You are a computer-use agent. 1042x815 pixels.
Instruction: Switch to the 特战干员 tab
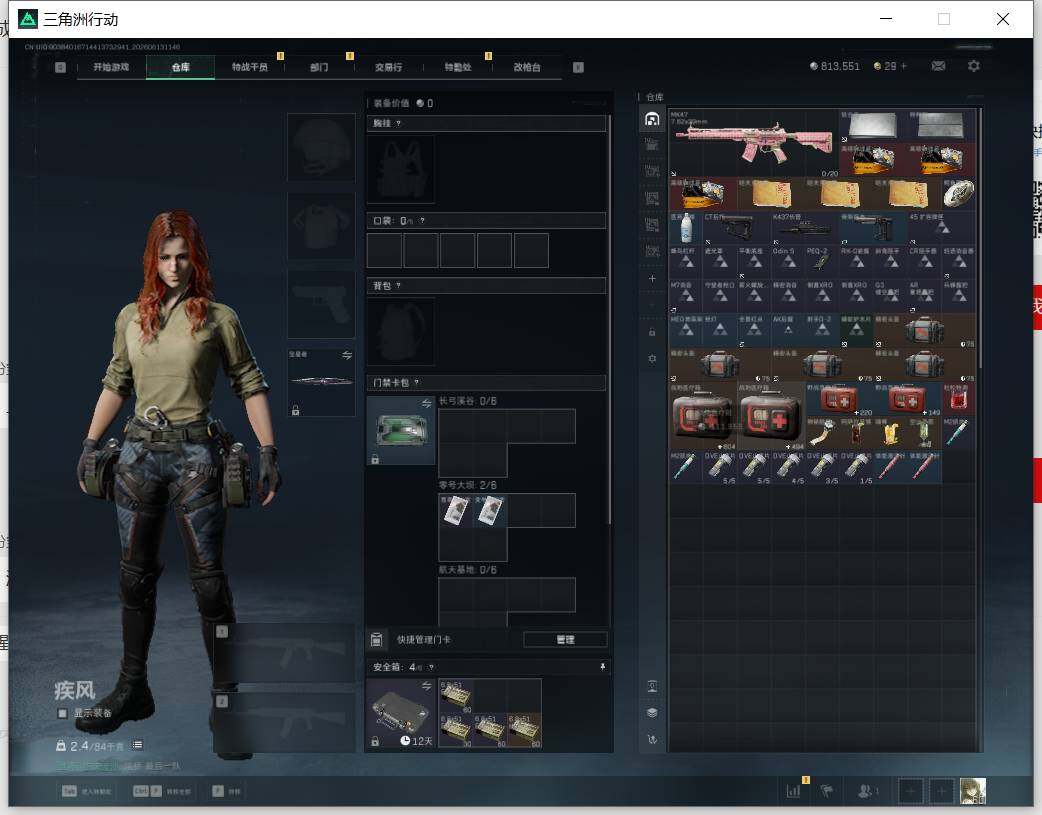[250, 67]
